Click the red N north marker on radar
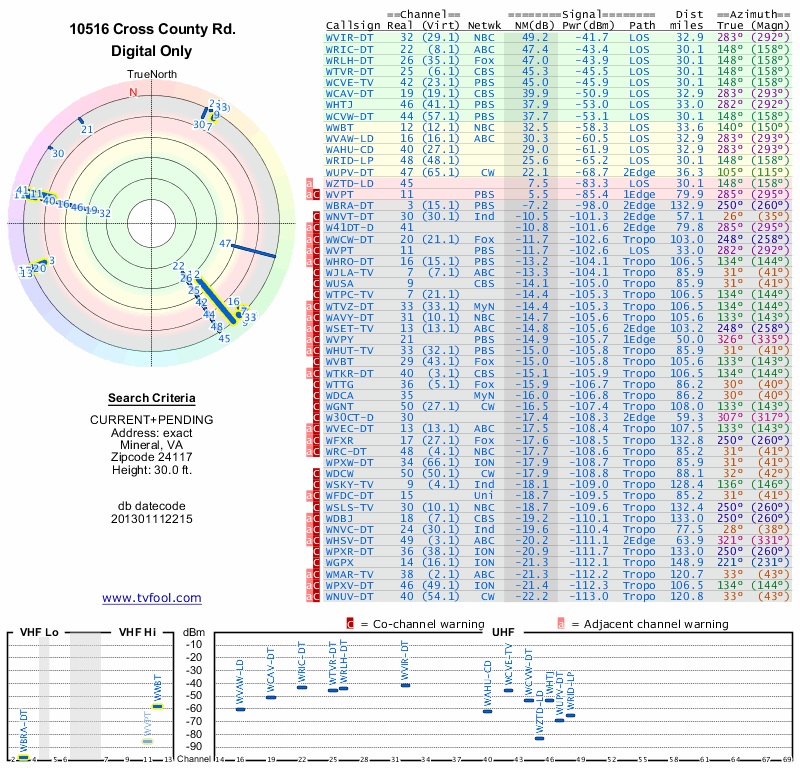The width and height of the screenshot is (800, 768). click(x=132, y=92)
